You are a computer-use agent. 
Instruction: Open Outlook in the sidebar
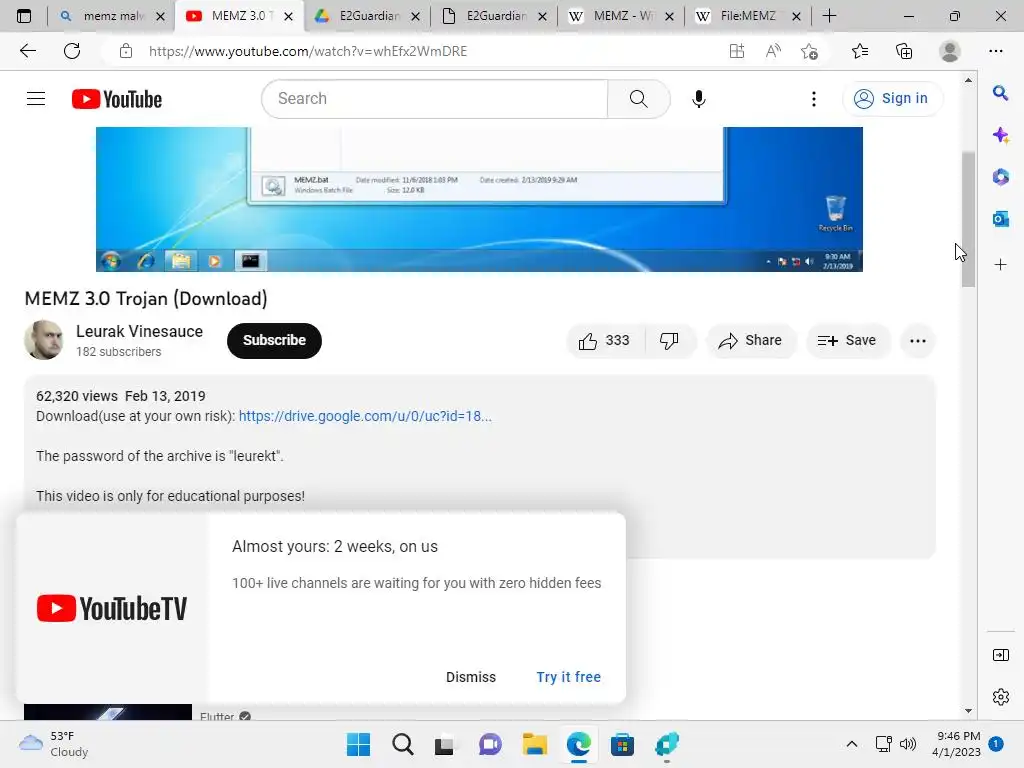(x=1000, y=219)
